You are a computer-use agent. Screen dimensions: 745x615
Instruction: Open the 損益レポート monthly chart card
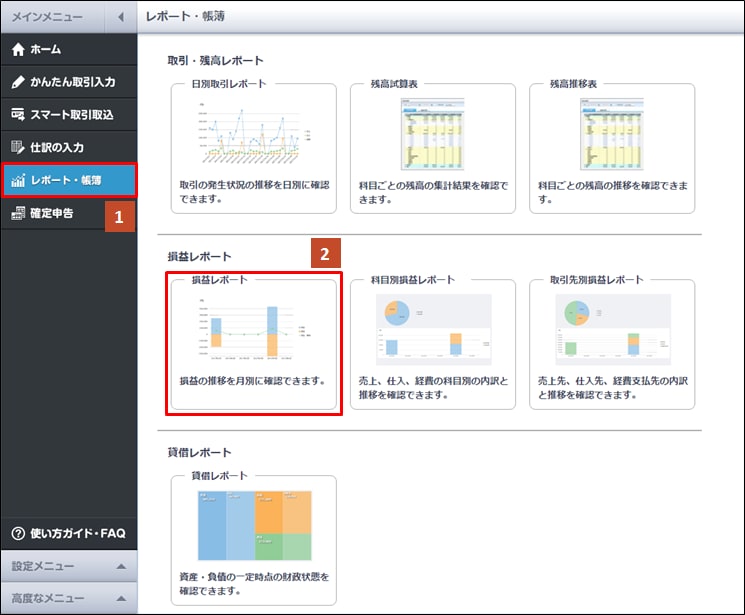253,330
